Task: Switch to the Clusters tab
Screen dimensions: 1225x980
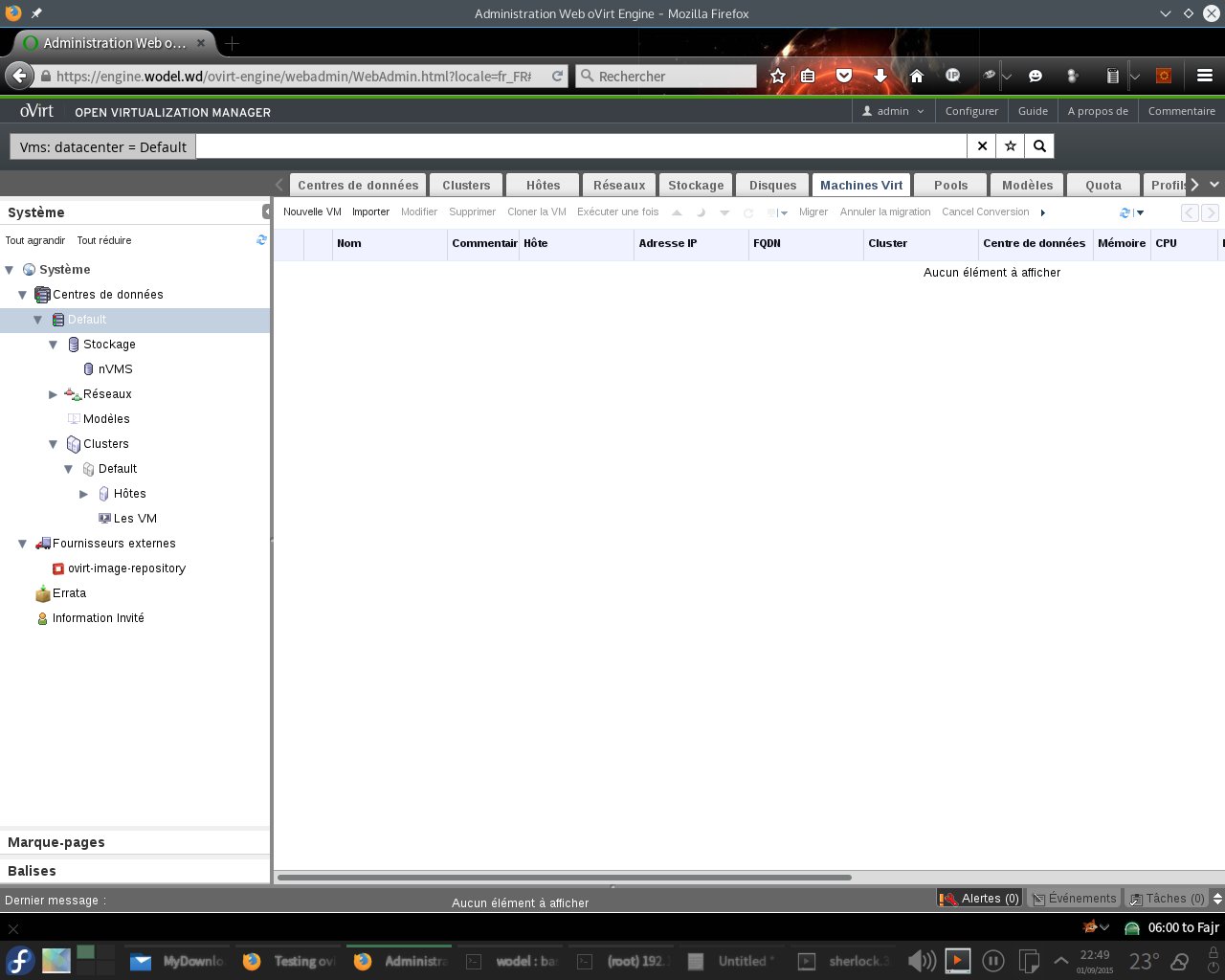Action: pos(466,185)
